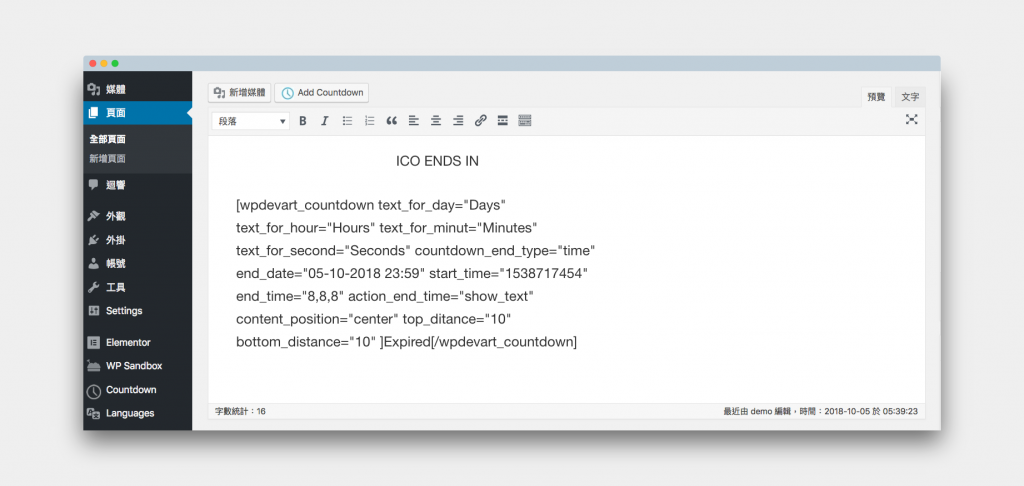The image size is (1024, 486).
Task: Switch to the 文字 text tab
Action: 910,97
